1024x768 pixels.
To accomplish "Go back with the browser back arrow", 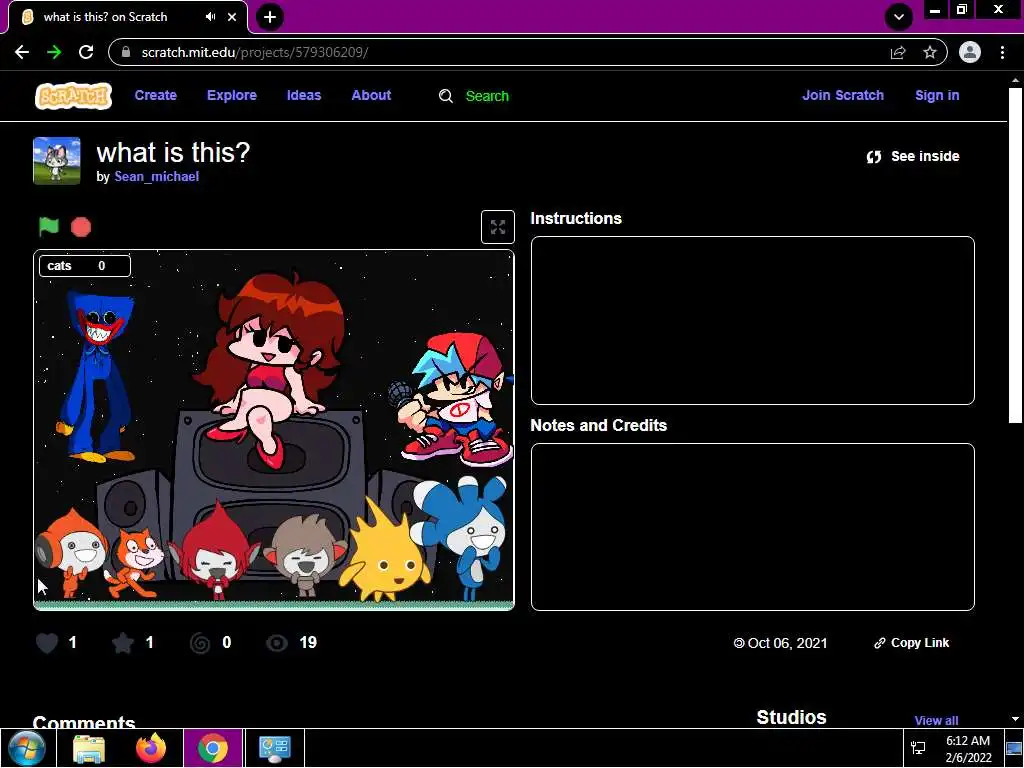I will coord(22,52).
